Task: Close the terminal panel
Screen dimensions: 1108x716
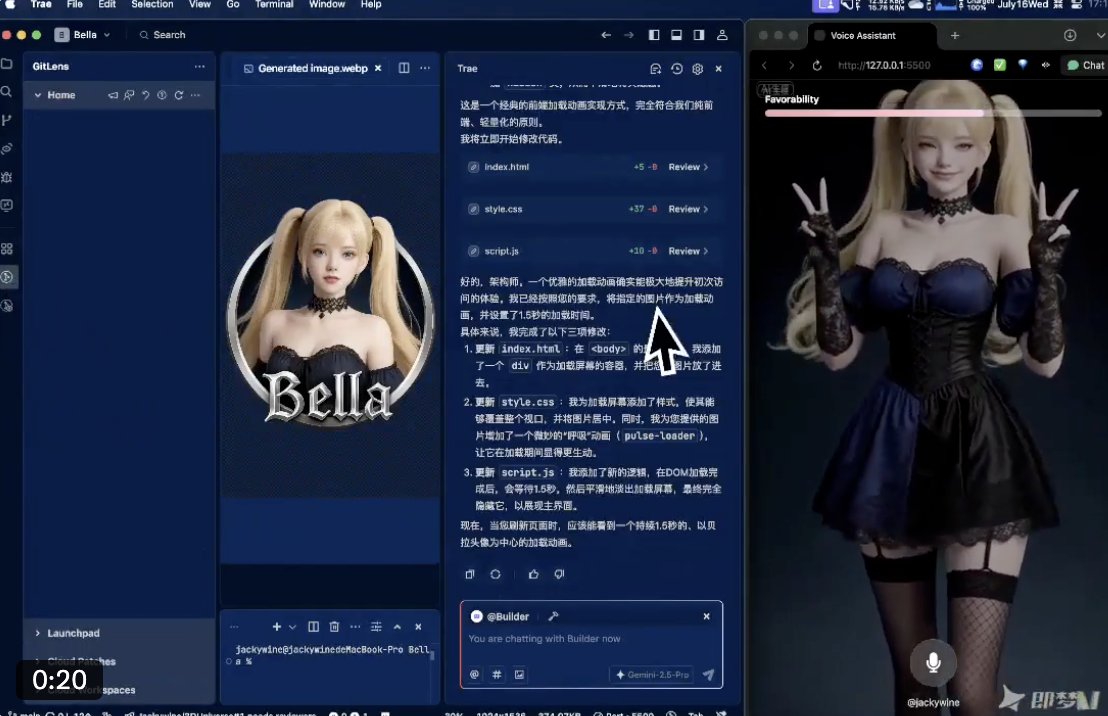Action: pos(418,627)
